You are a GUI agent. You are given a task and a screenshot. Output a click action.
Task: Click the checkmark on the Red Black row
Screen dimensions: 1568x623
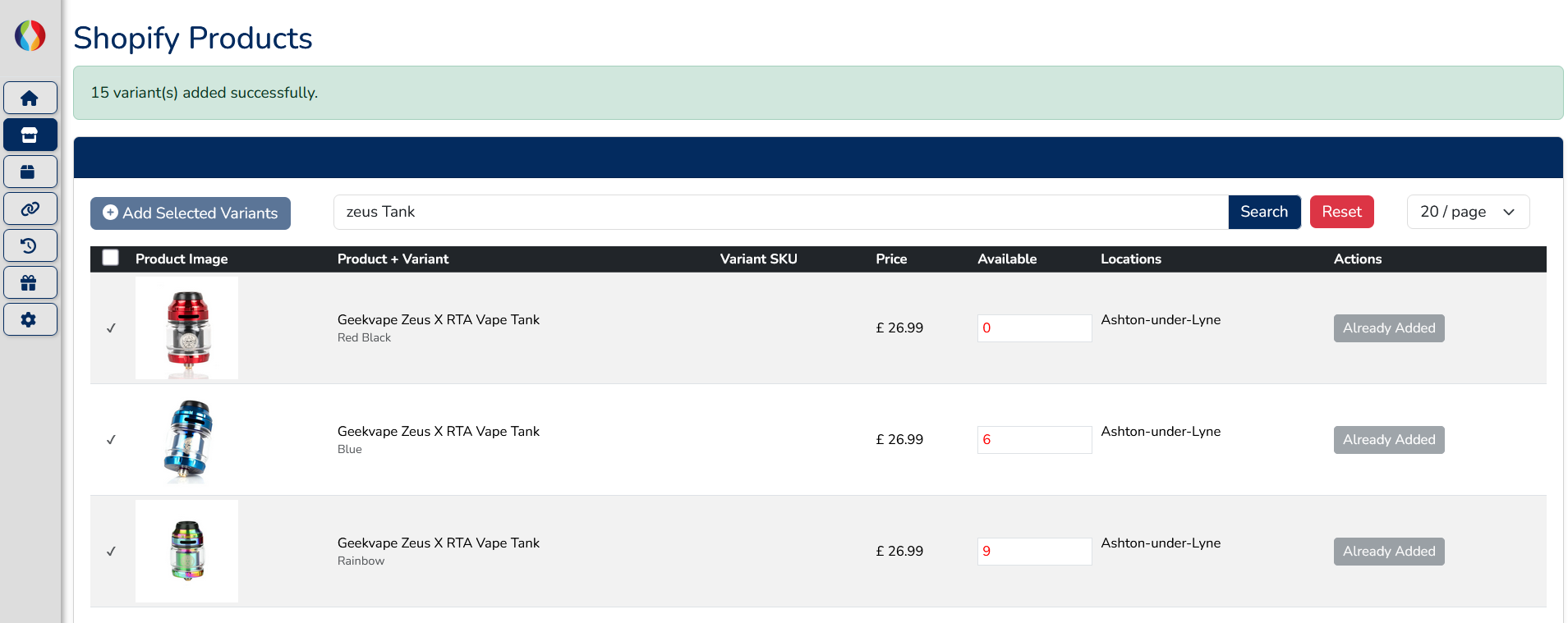(111, 328)
